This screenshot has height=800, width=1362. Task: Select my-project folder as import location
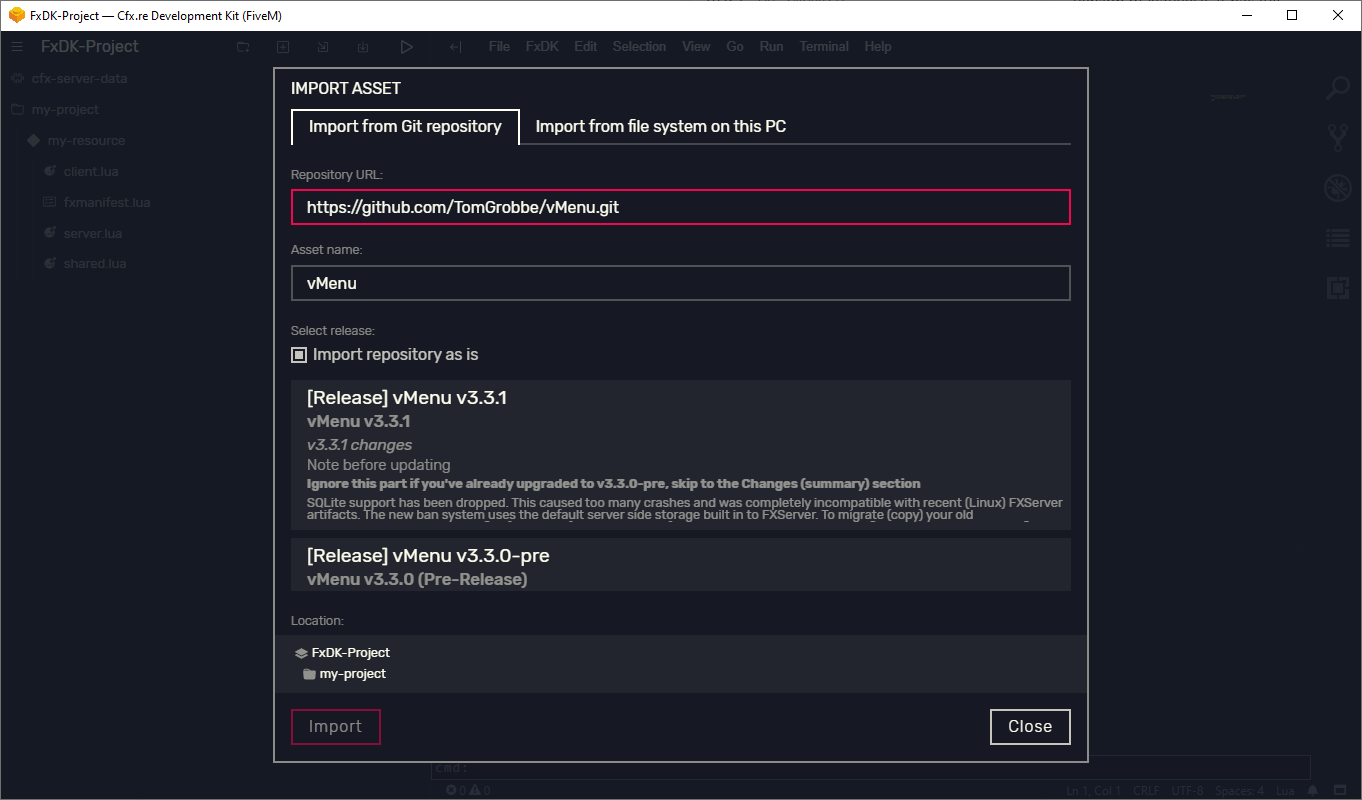tap(352, 674)
